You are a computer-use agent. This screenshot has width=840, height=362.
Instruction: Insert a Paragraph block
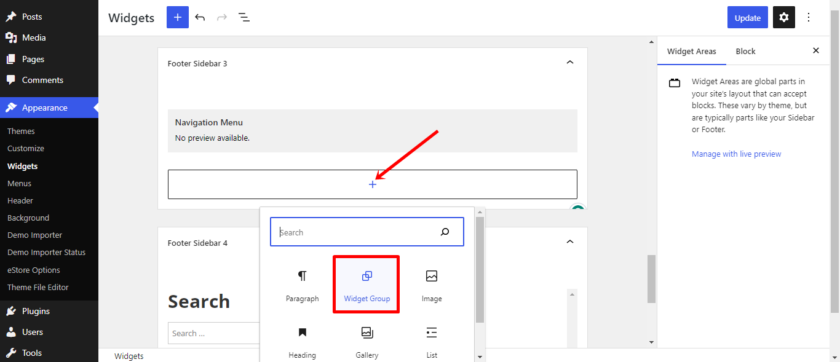[x=302, y=285]
